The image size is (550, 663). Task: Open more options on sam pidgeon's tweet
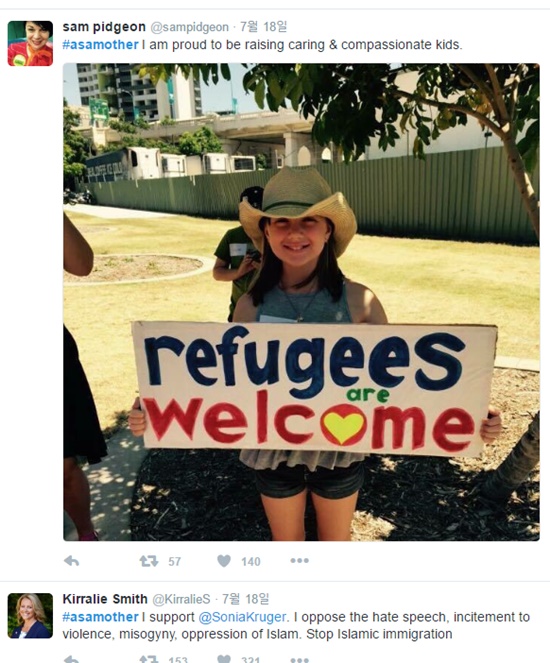[299, 561]
